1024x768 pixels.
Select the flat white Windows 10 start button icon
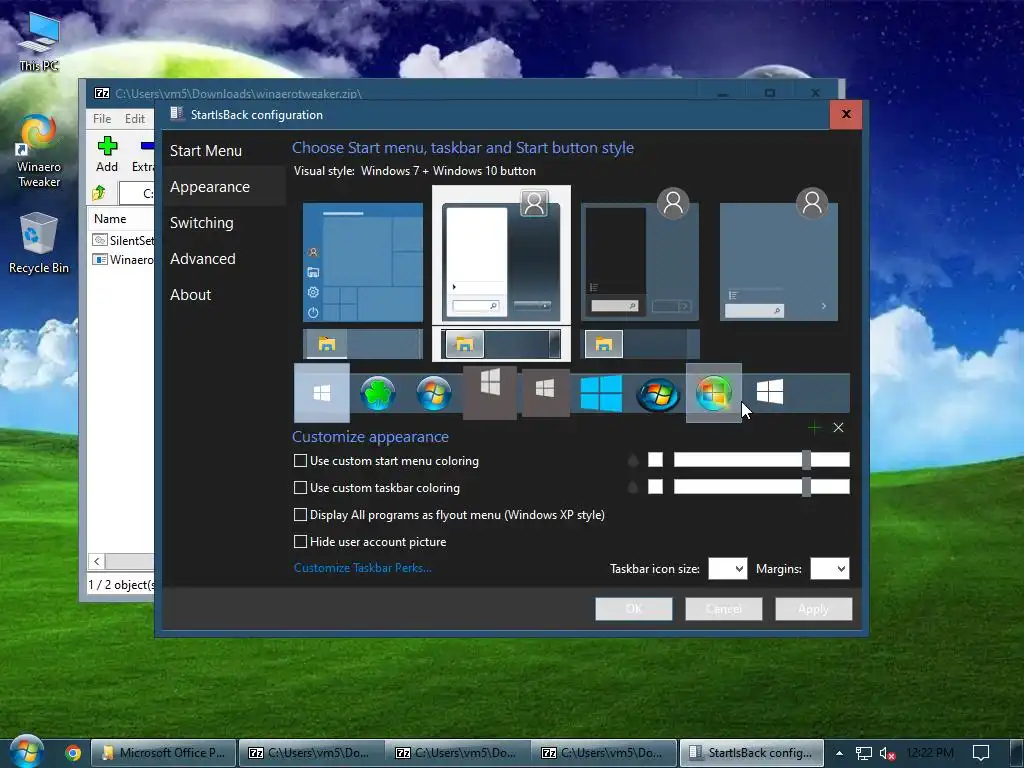pos(321,393)
